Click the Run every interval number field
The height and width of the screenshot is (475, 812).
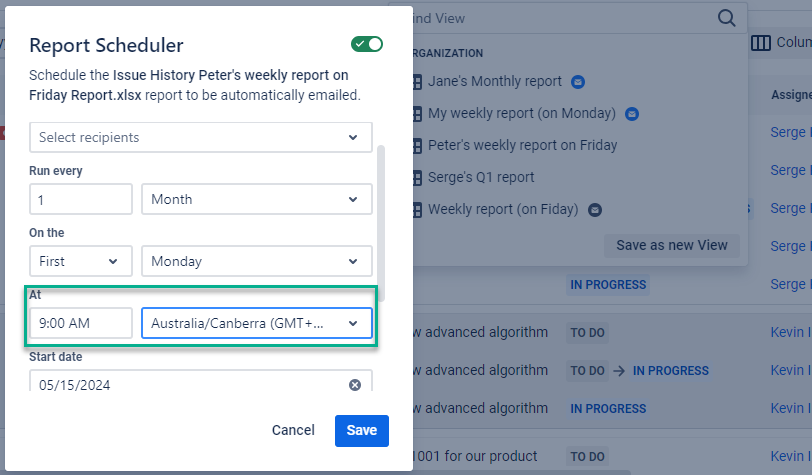(81, 199)
